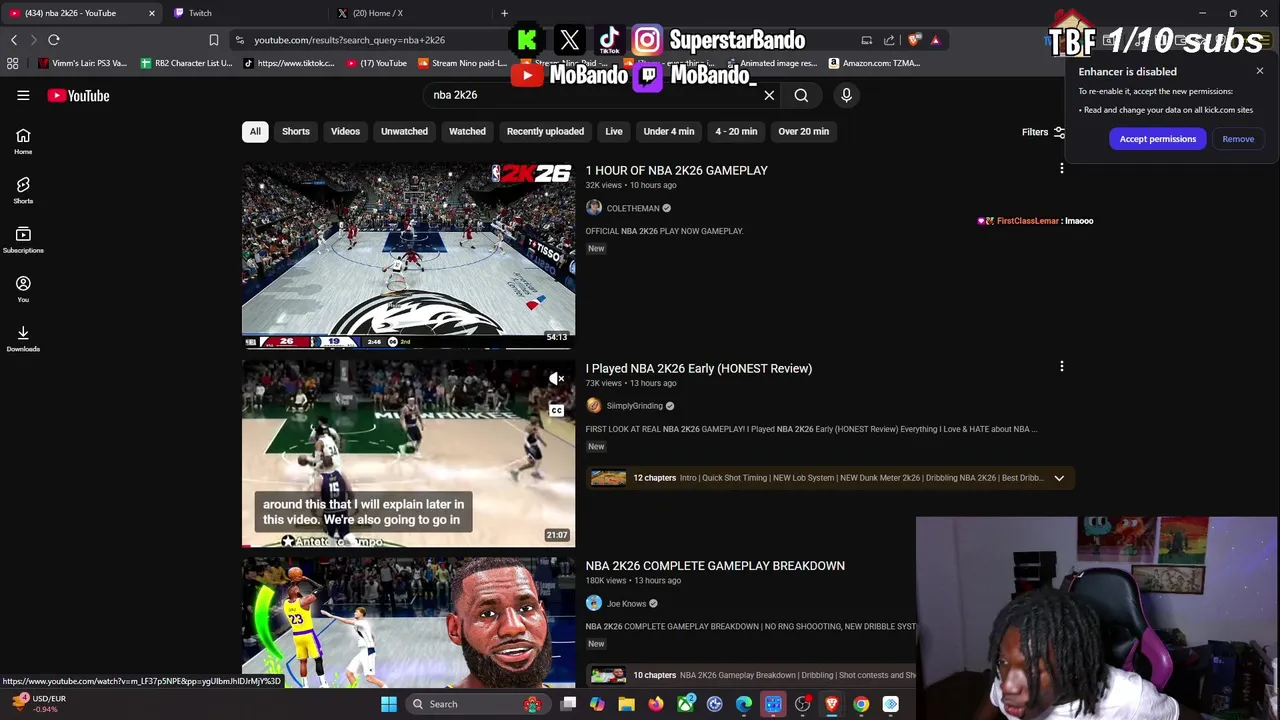Click Accept permissions in Enhancer popup
This screenshot has height=720, width=1280.
click(1158, 139)
